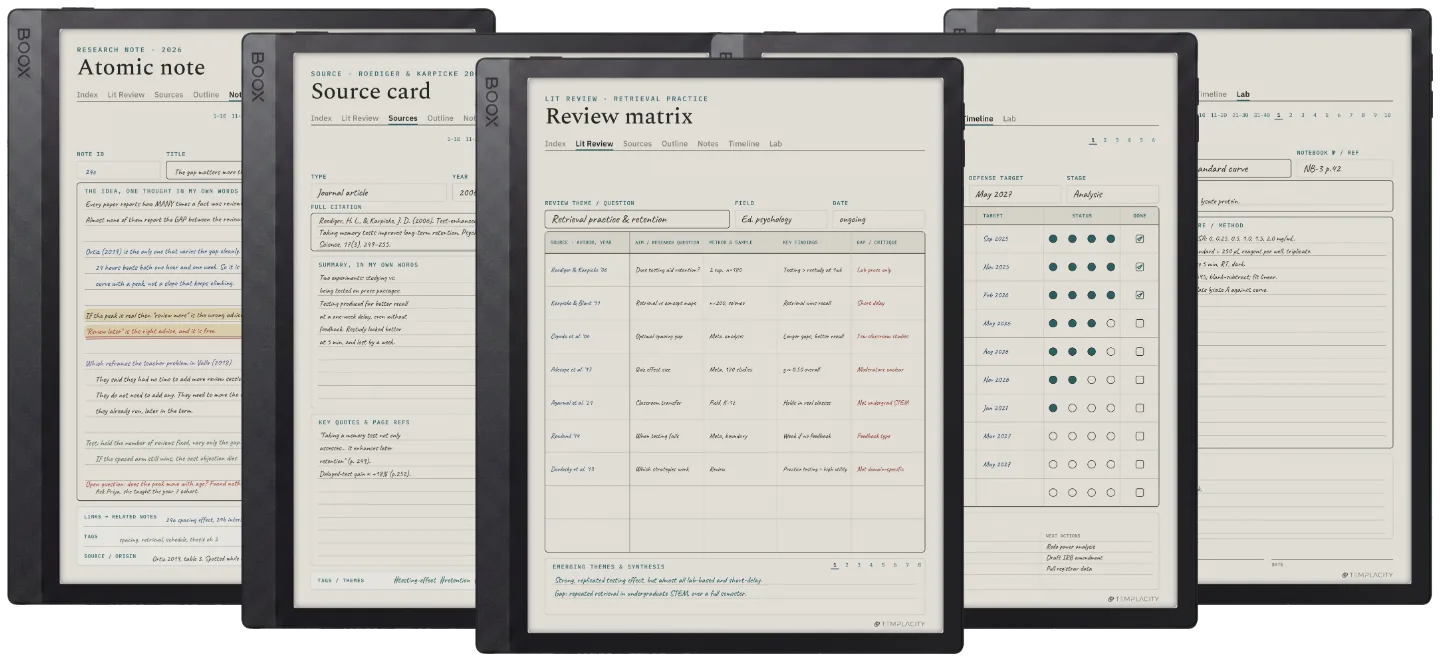The width and height of the screenshot is (1440, 661).
Task: Select the Sources tab on Source card tablet
Action: 403,118
